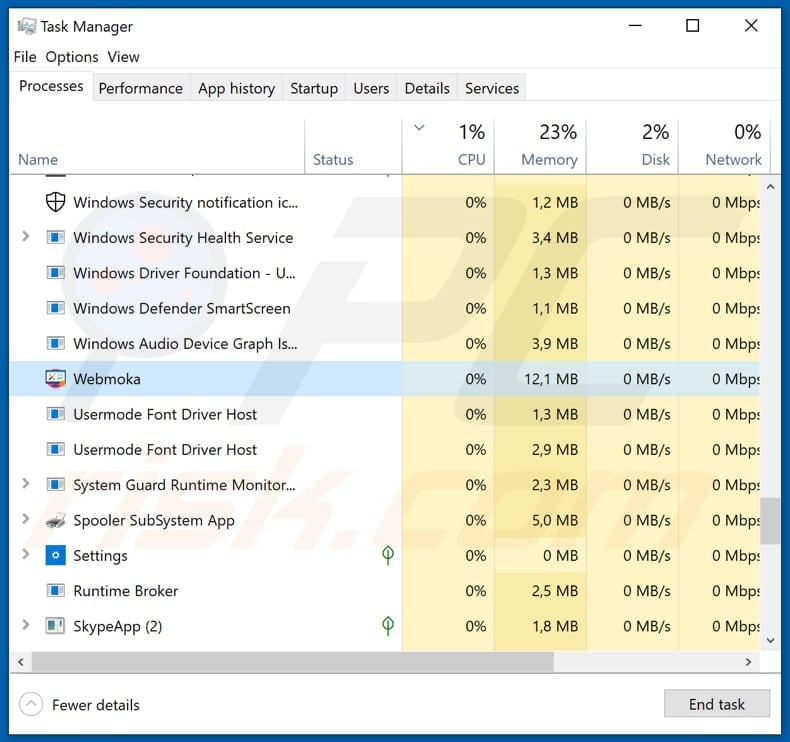Maximize the Task Manager window
Screen dimensions: 790x742
693,25
